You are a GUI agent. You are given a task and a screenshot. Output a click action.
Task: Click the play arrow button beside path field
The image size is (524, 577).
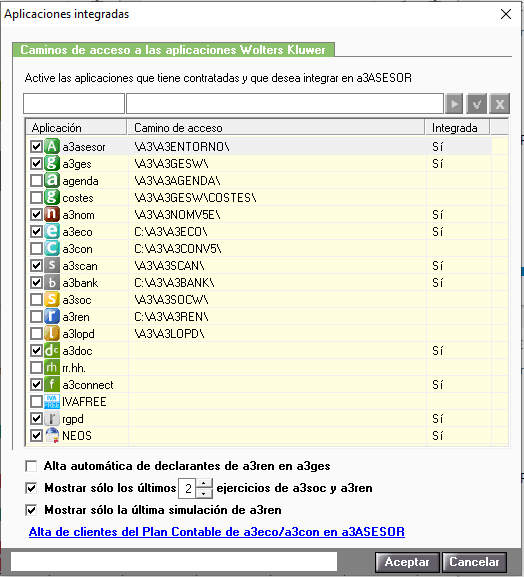tap(454, 104)
